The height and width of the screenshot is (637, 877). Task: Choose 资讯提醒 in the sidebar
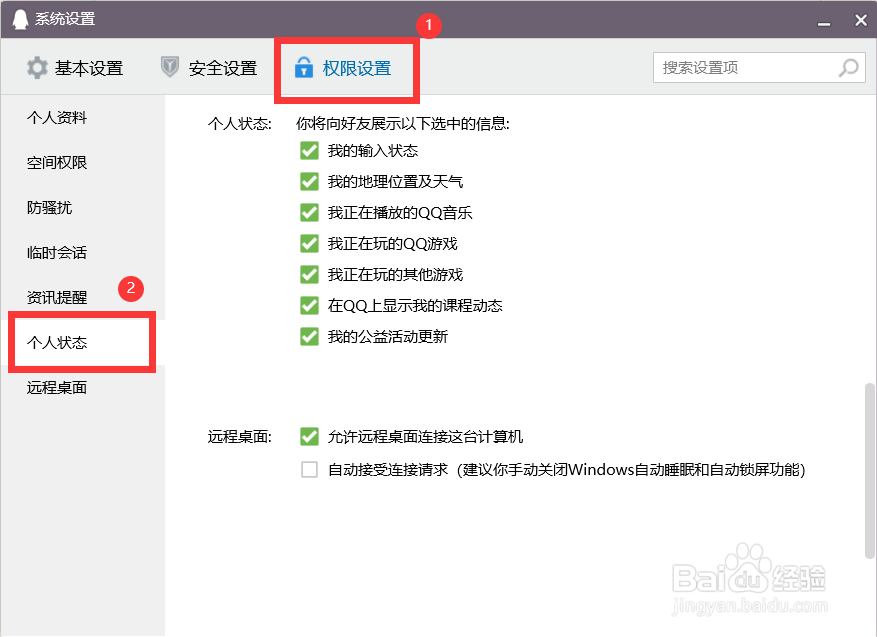[x=57, y=297]
